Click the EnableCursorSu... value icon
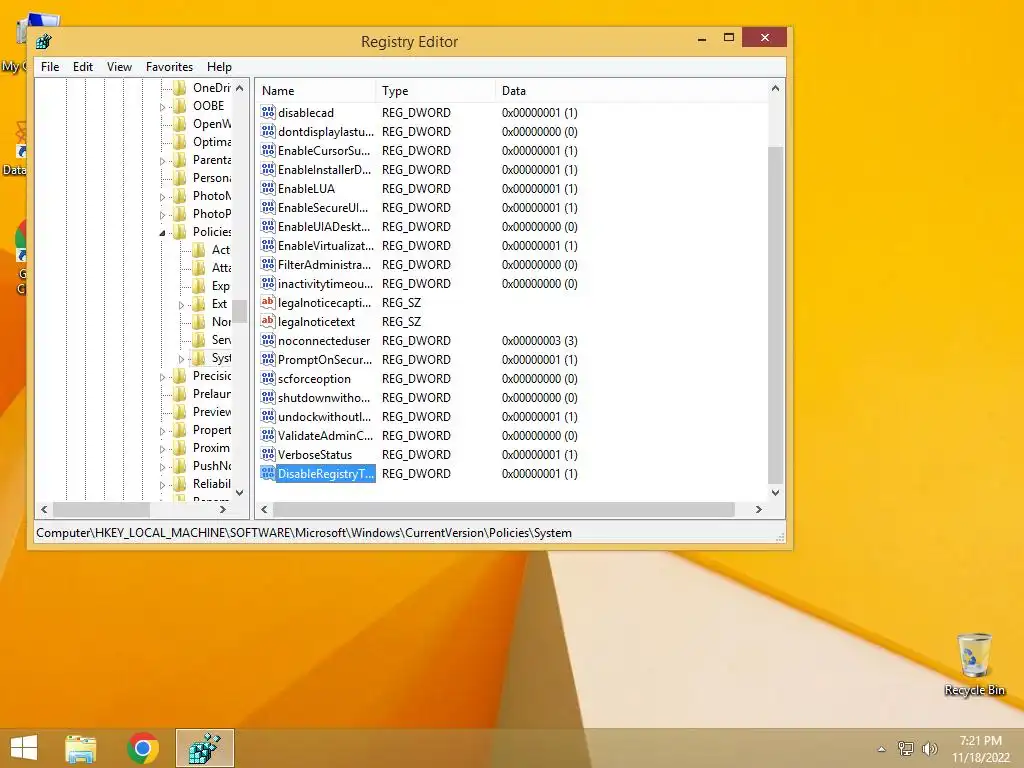This screenshot has height=768, width=1024. [268, 150]
